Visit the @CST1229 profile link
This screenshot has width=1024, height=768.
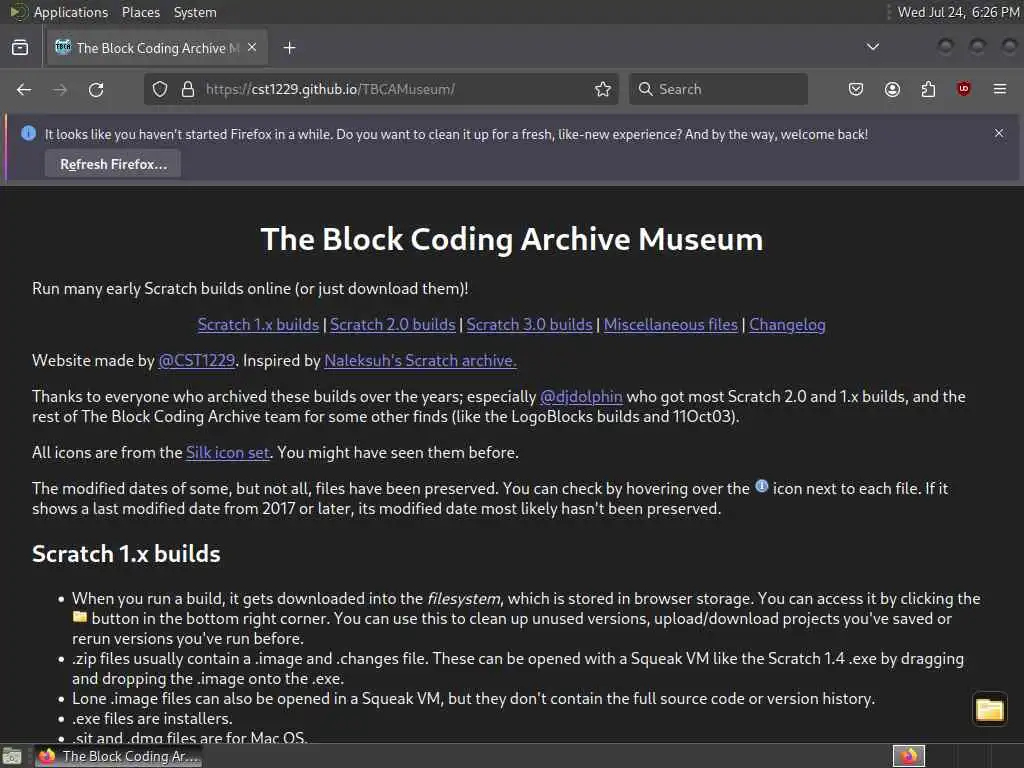click(x=197, y=360)
